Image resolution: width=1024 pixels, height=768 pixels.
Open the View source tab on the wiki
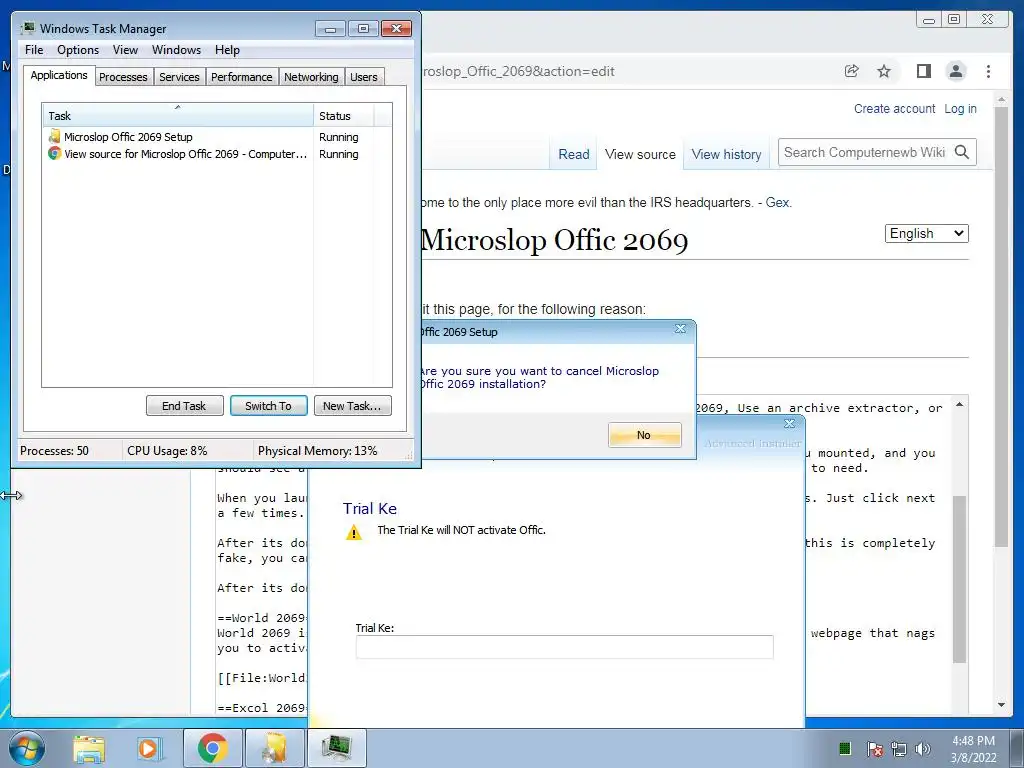tap(640, 155)
